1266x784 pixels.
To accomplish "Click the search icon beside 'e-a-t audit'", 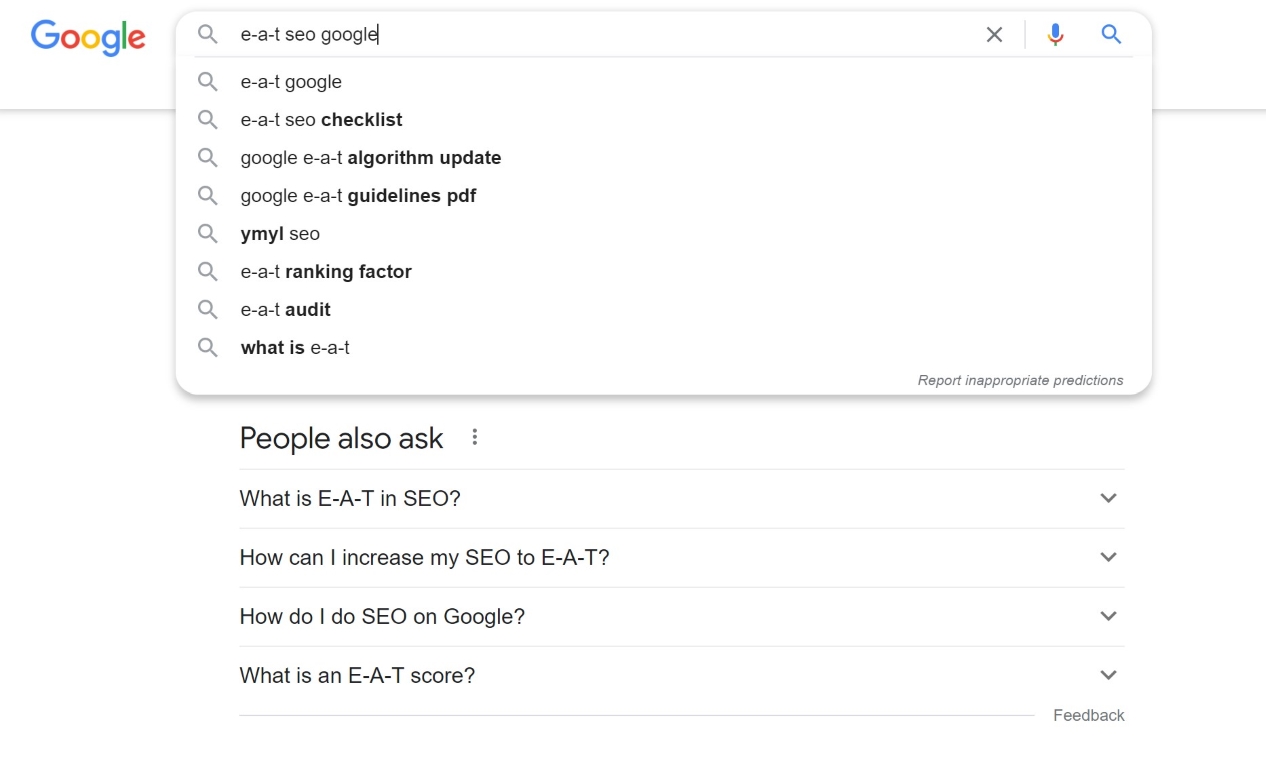I will pos(207,310).
